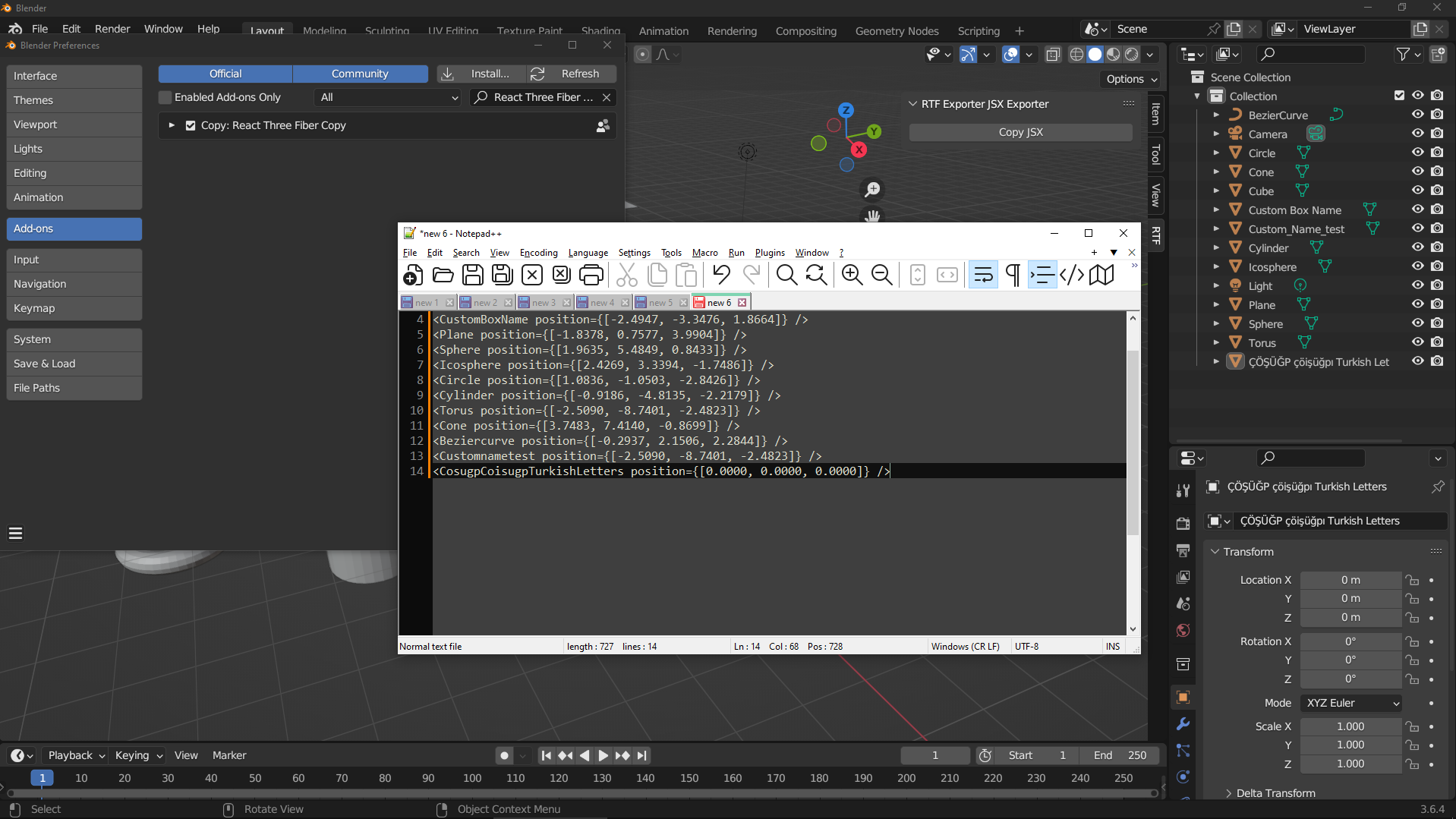Click the Find magnifier icon in Notepad++

coord(786,275)
